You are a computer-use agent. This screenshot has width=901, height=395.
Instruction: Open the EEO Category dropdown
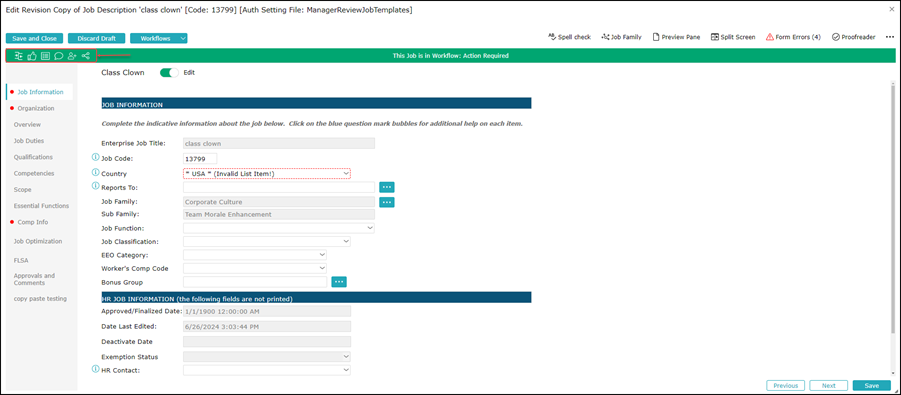point(255,254)
